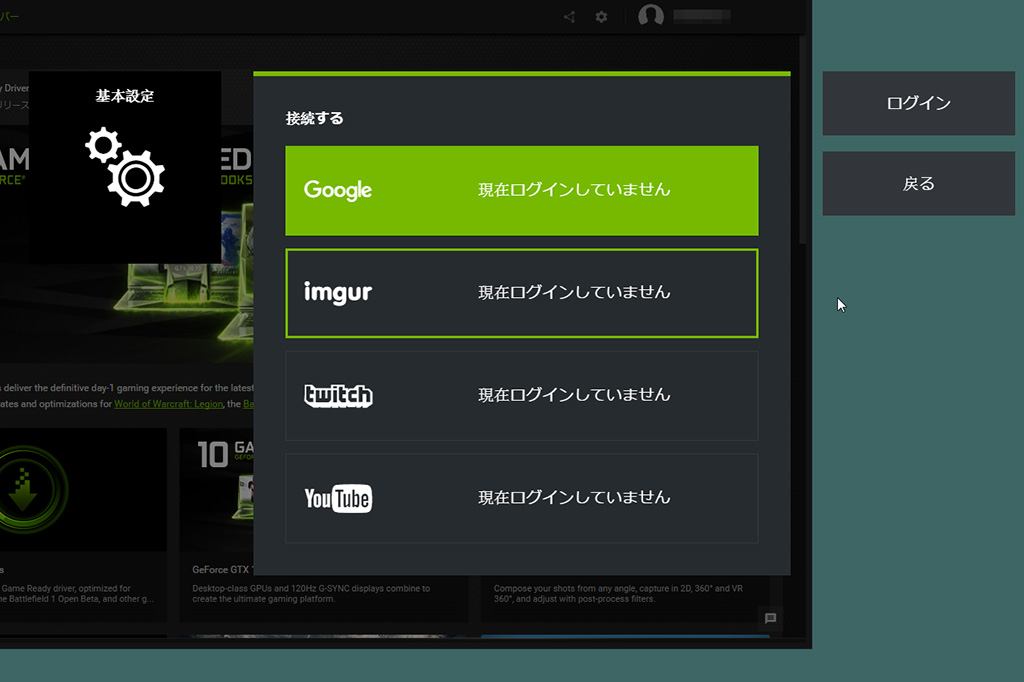Open settings via the gear icon in top bar
Screen dimensions: 1024x682
[601, 17]
